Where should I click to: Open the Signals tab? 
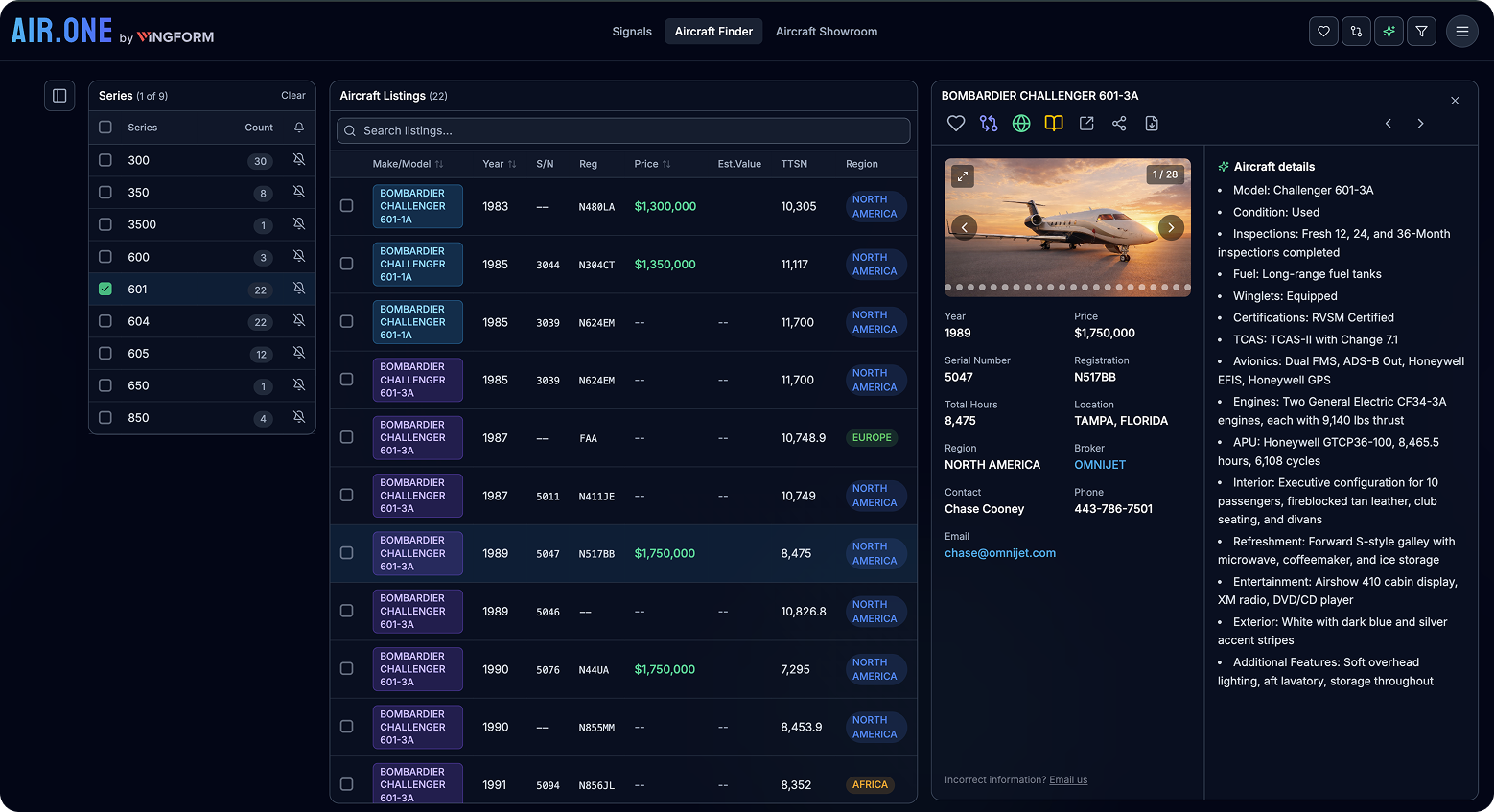pos(631,31)
